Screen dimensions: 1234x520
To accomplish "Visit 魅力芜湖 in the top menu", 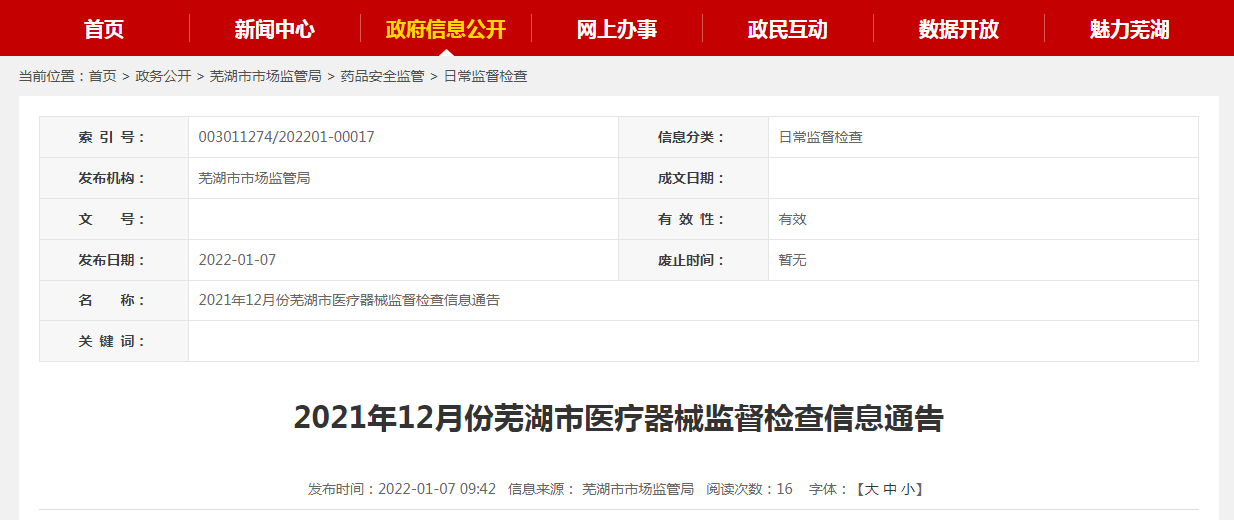I will coord(1130,29).
